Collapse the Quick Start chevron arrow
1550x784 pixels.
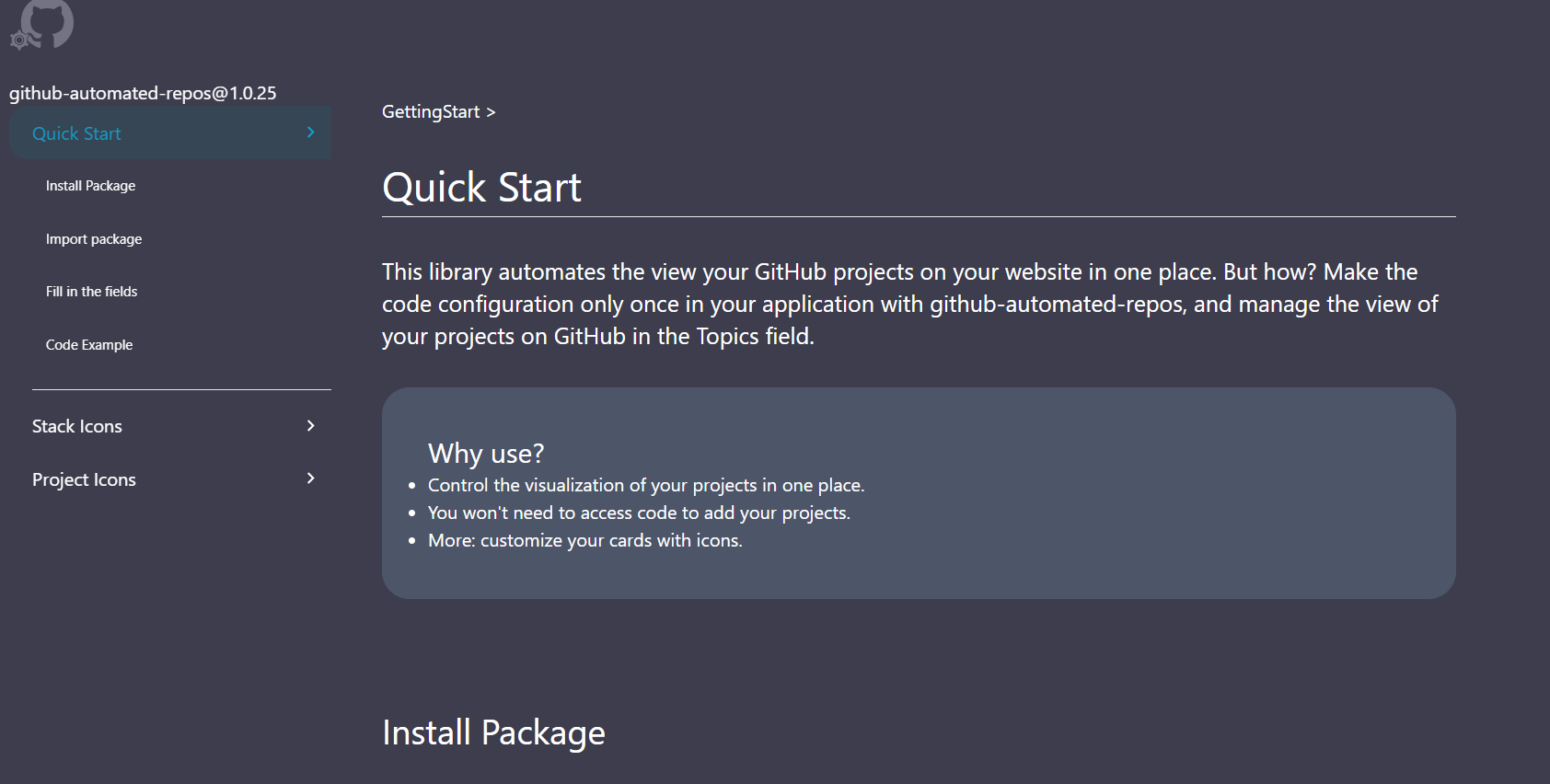pos(311,133)
